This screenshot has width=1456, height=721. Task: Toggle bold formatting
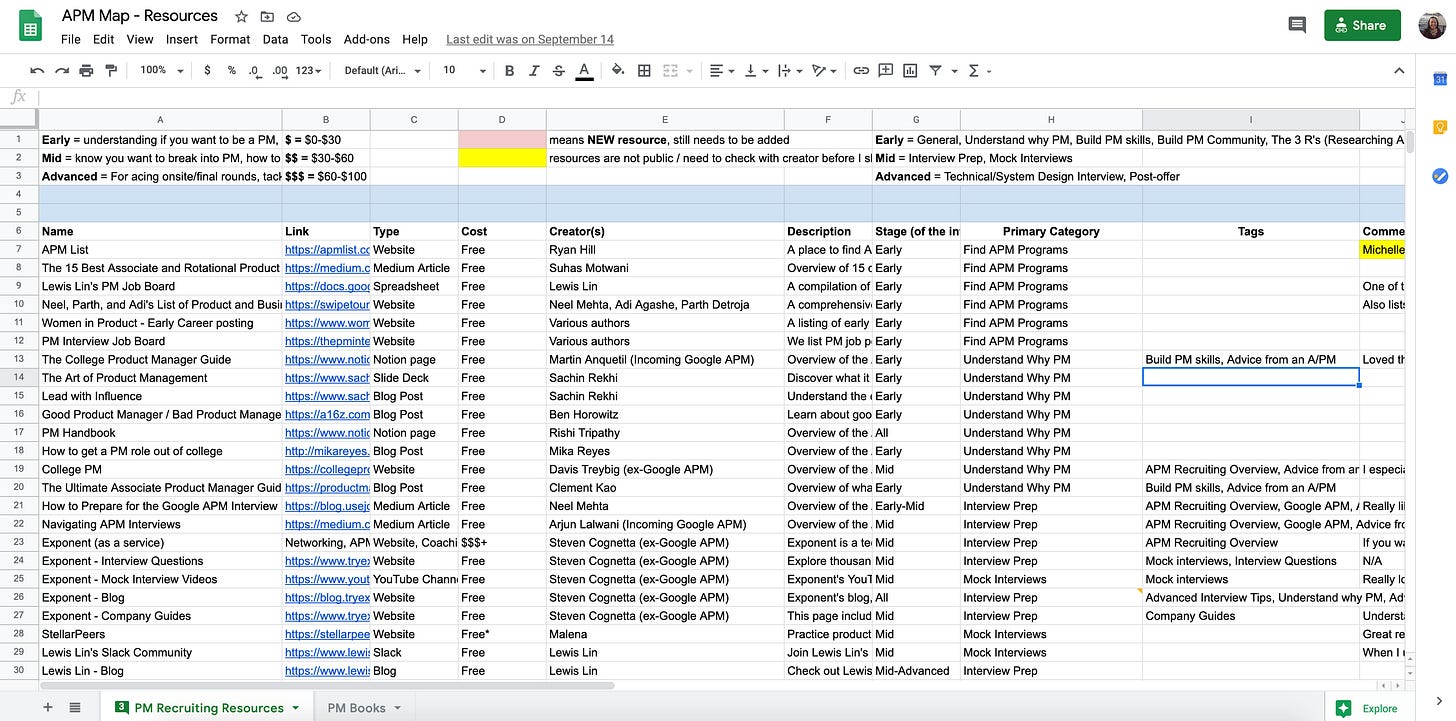pos(510,71)
